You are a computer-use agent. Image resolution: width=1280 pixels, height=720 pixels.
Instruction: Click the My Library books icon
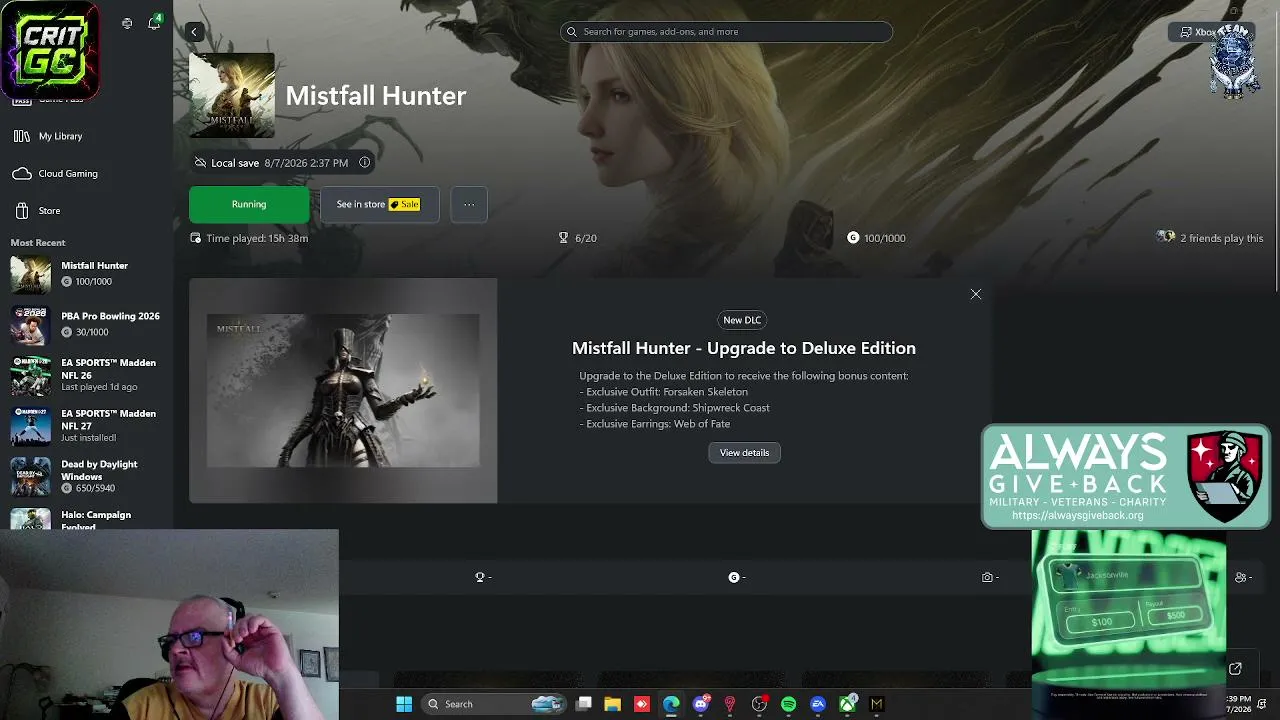[22, 136]
